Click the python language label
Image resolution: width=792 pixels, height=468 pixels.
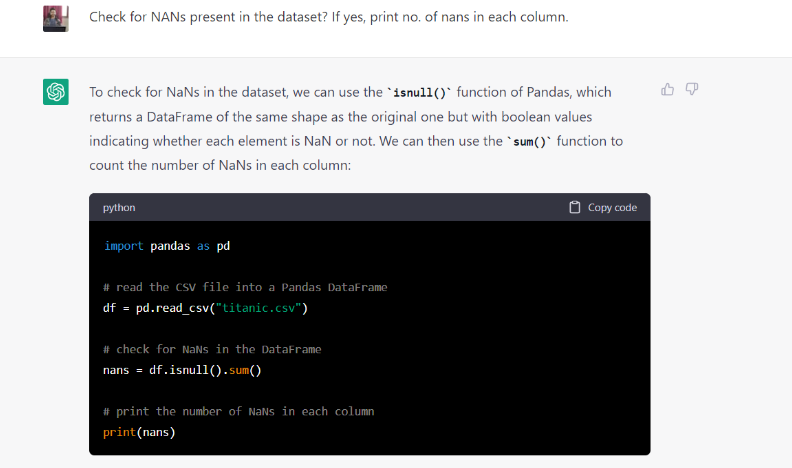[119, 207]
